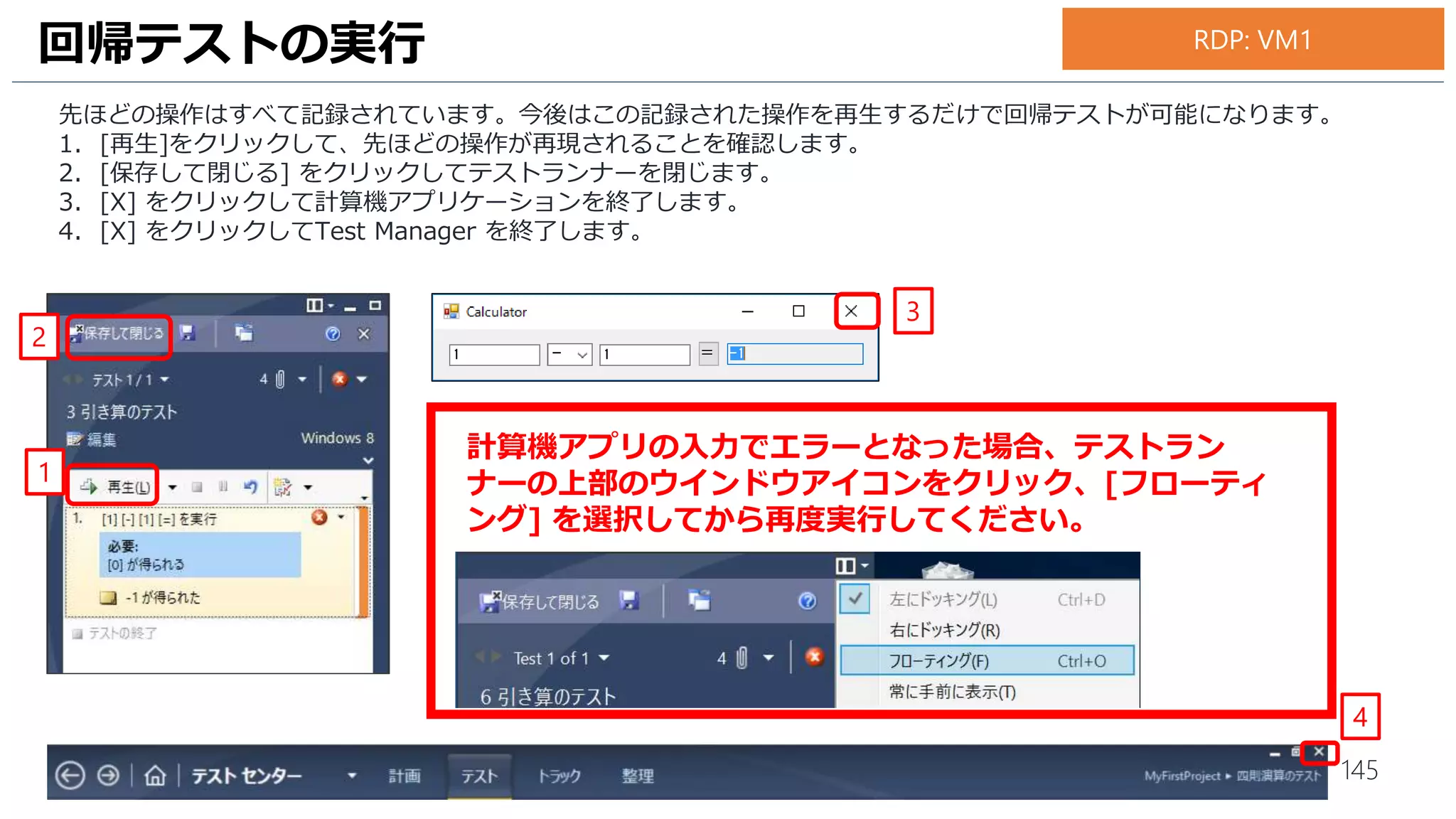Click the action recording overlay icon in the 再生 toolbar
1456x819 pixels.
click(x=283, y=487)
